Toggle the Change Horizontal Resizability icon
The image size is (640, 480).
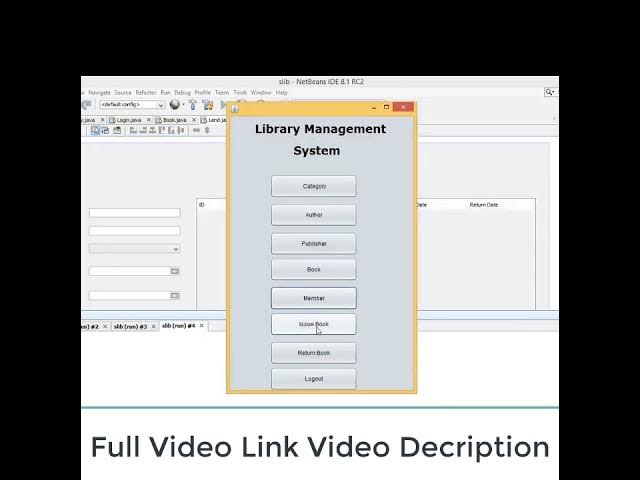pyautogui.click(x=196, y=130)
